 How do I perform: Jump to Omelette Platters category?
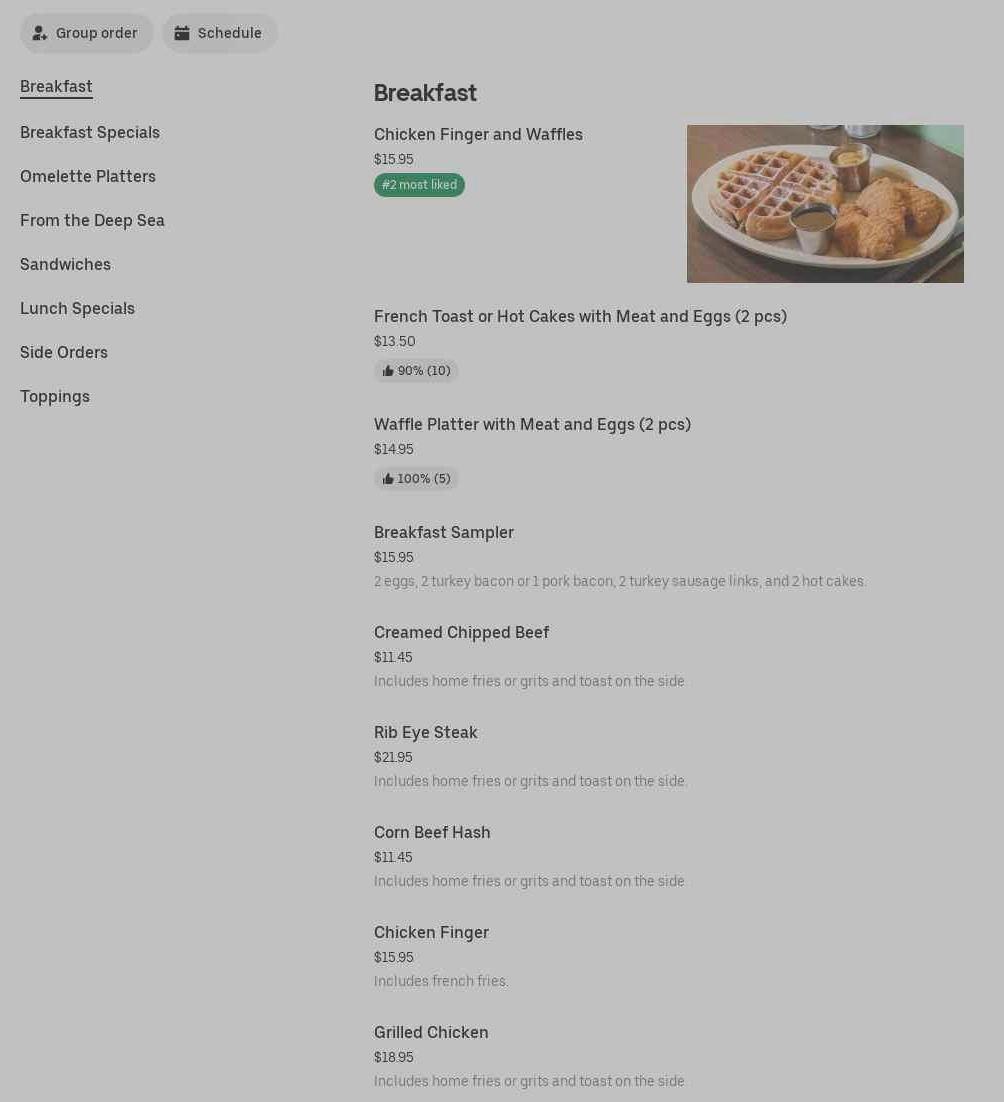[88, 176]
